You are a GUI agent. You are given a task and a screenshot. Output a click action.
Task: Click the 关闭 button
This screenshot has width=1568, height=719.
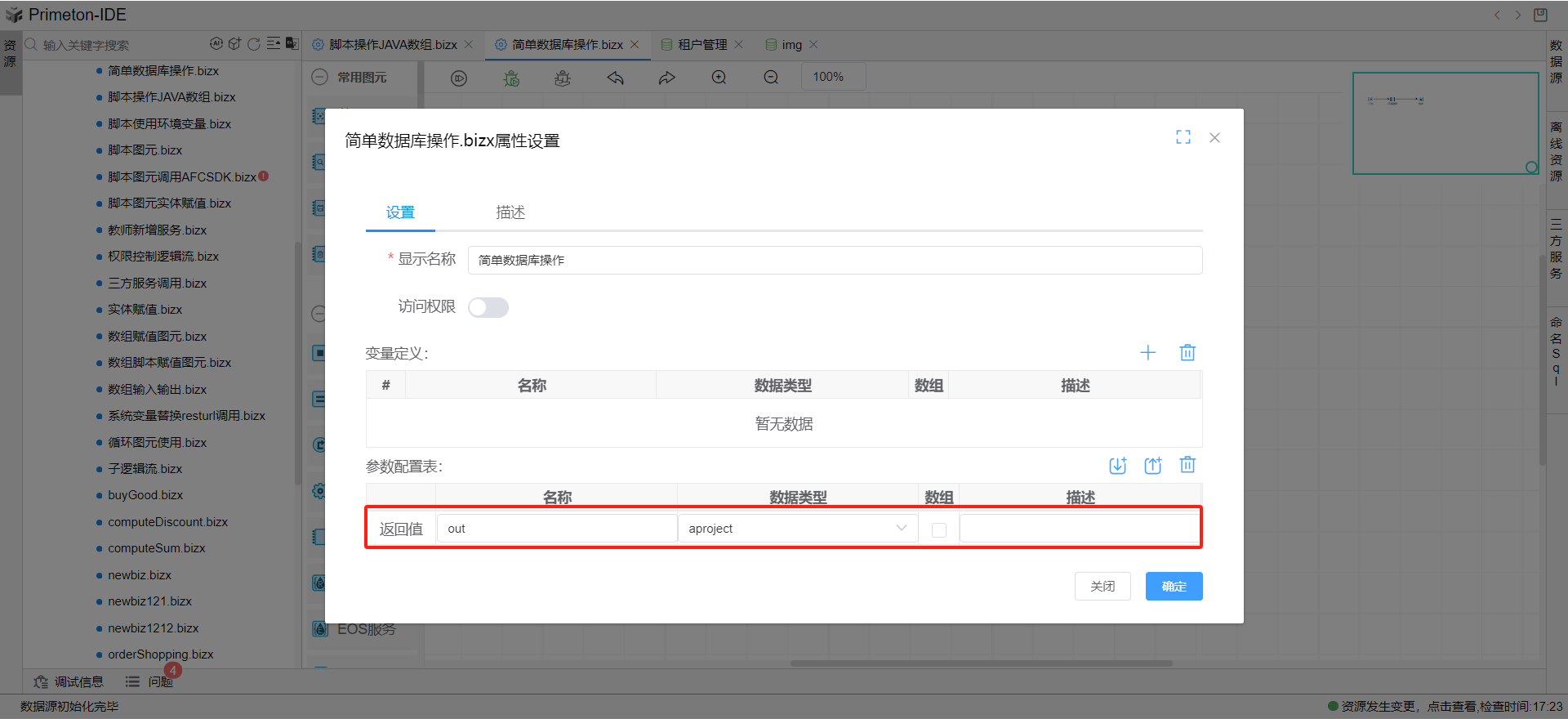click(x=1102, y=587)
